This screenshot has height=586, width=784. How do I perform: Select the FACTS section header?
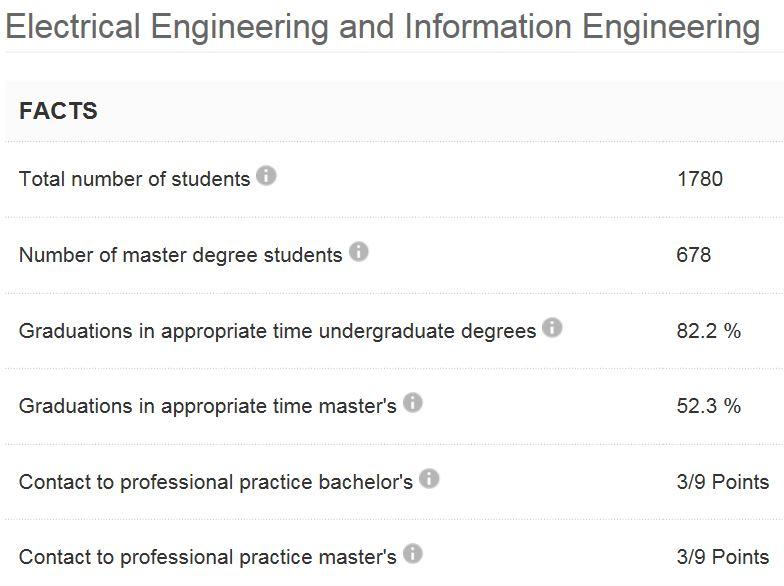click(x=58, y=111)
